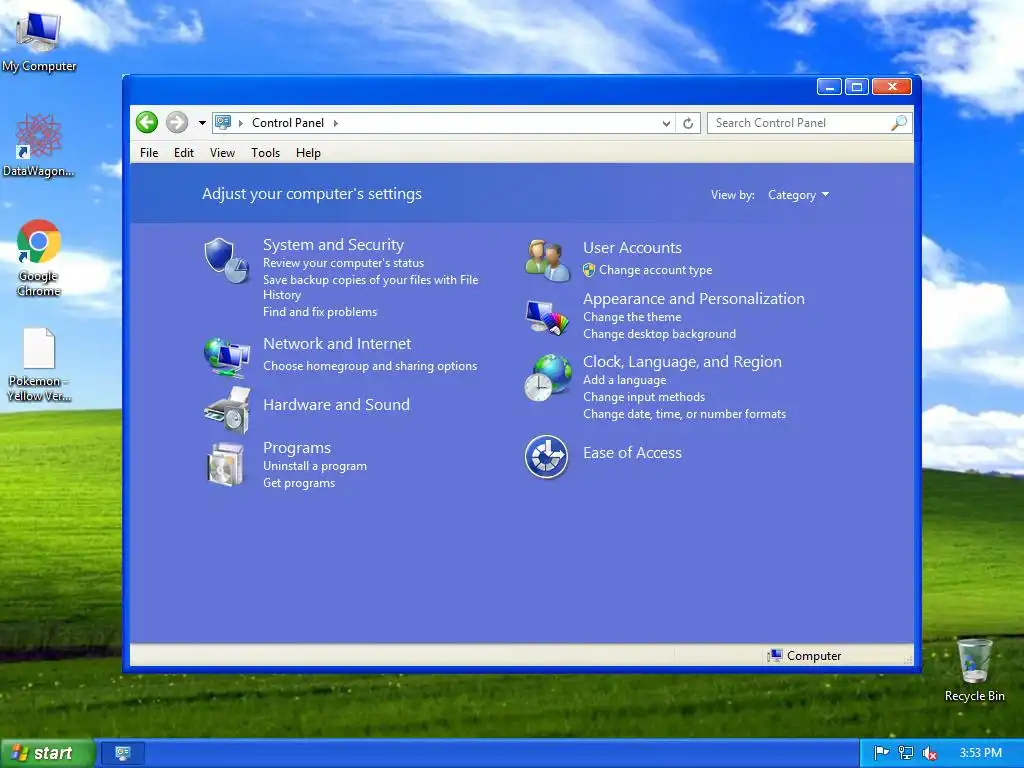This screenshot has width=1024, height=768.
Task: Click the Network and Internet globe icon
Action: point(227,357)
